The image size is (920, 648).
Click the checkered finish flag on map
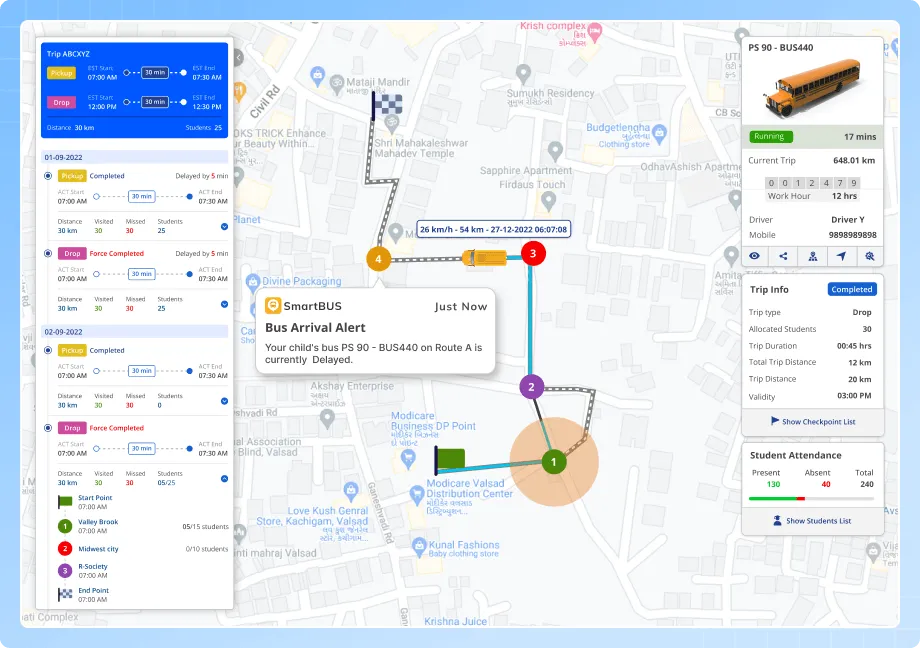pyautogui.click(x=385, y=103)
